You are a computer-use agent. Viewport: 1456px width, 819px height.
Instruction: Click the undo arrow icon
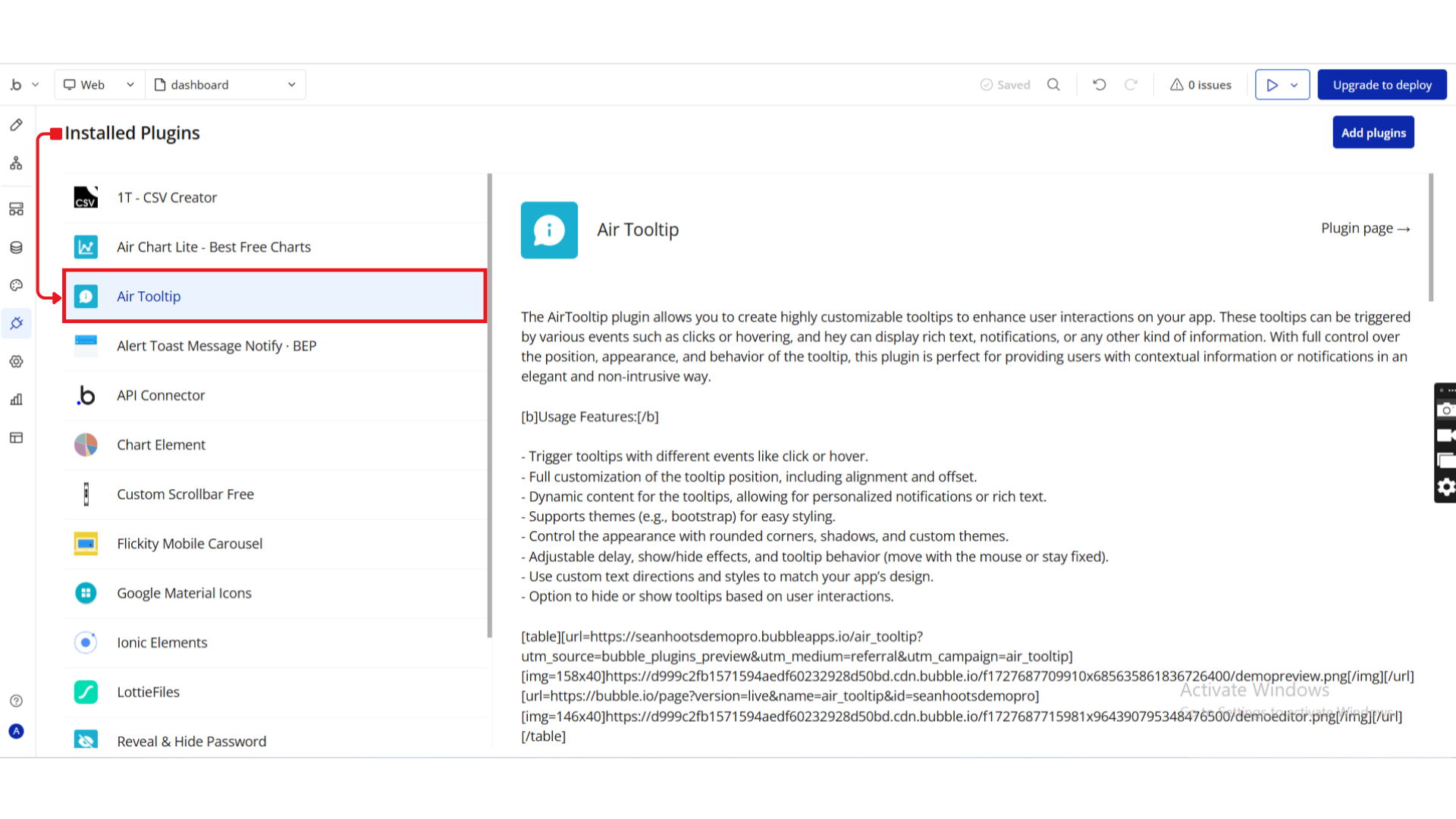1099,85
